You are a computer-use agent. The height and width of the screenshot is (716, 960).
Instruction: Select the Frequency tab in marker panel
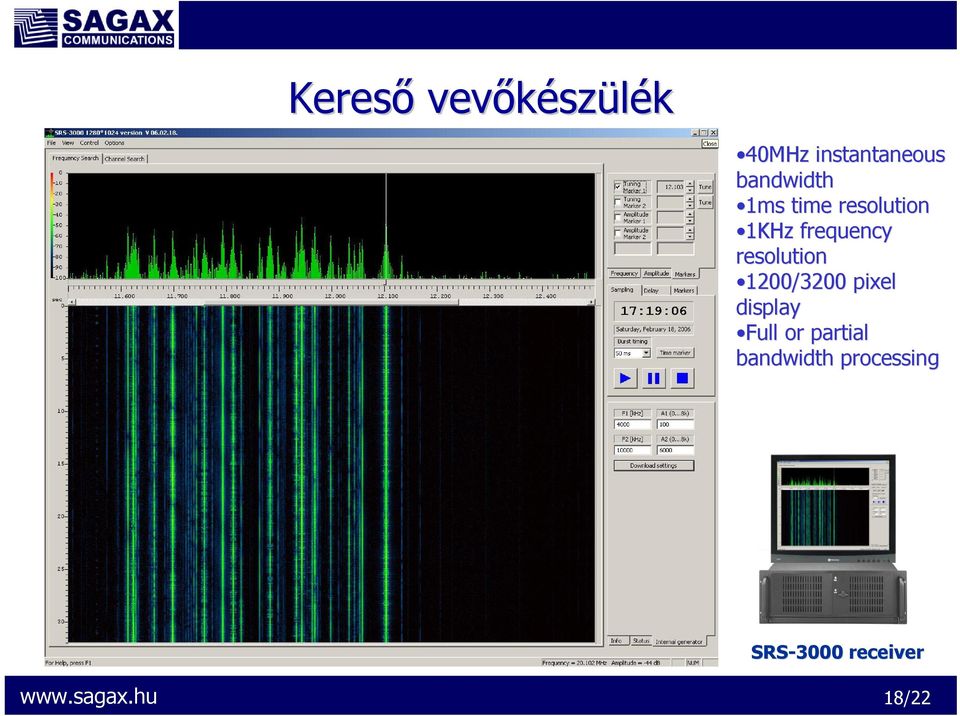pos(624,274)
